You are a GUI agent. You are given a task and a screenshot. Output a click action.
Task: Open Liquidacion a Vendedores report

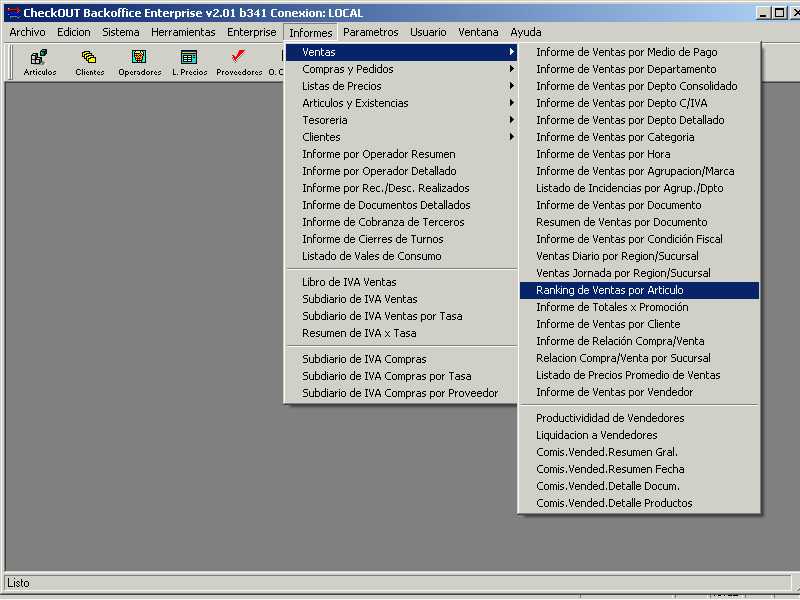coord(639,435)
